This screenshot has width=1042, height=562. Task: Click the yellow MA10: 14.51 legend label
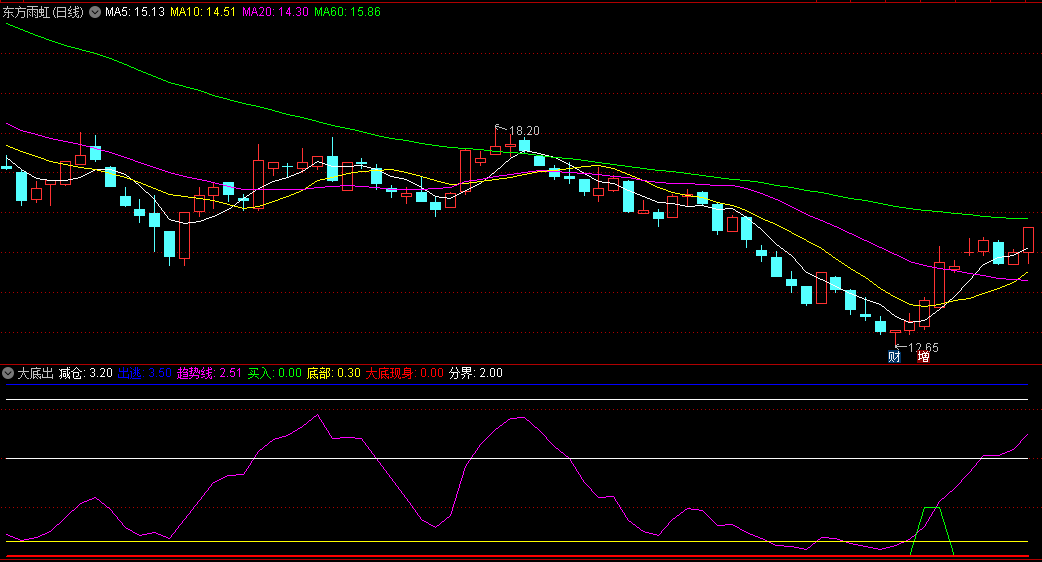[x=203, y=12]
